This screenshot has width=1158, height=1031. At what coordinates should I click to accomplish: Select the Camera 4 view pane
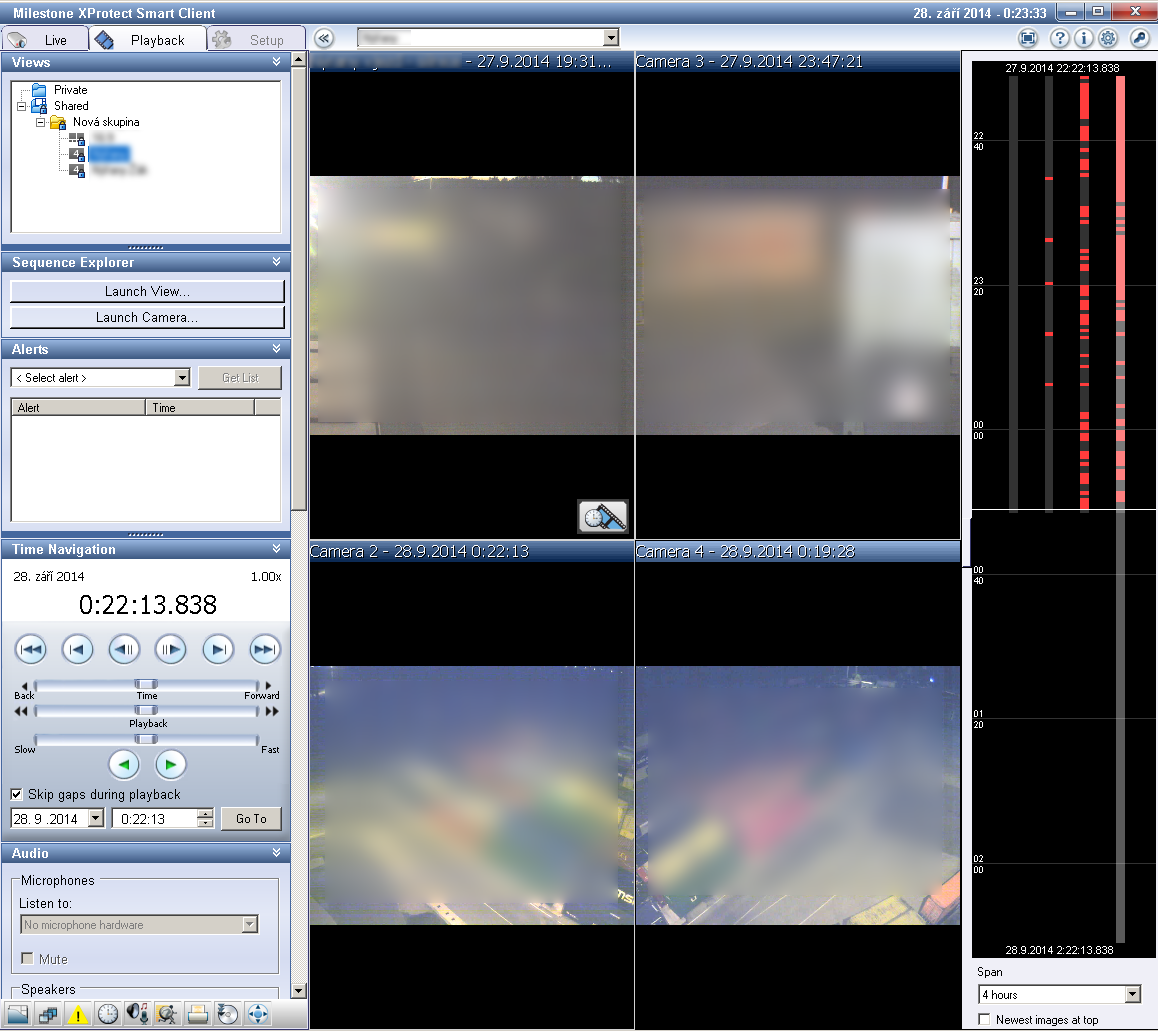click(x=798, y=786)
